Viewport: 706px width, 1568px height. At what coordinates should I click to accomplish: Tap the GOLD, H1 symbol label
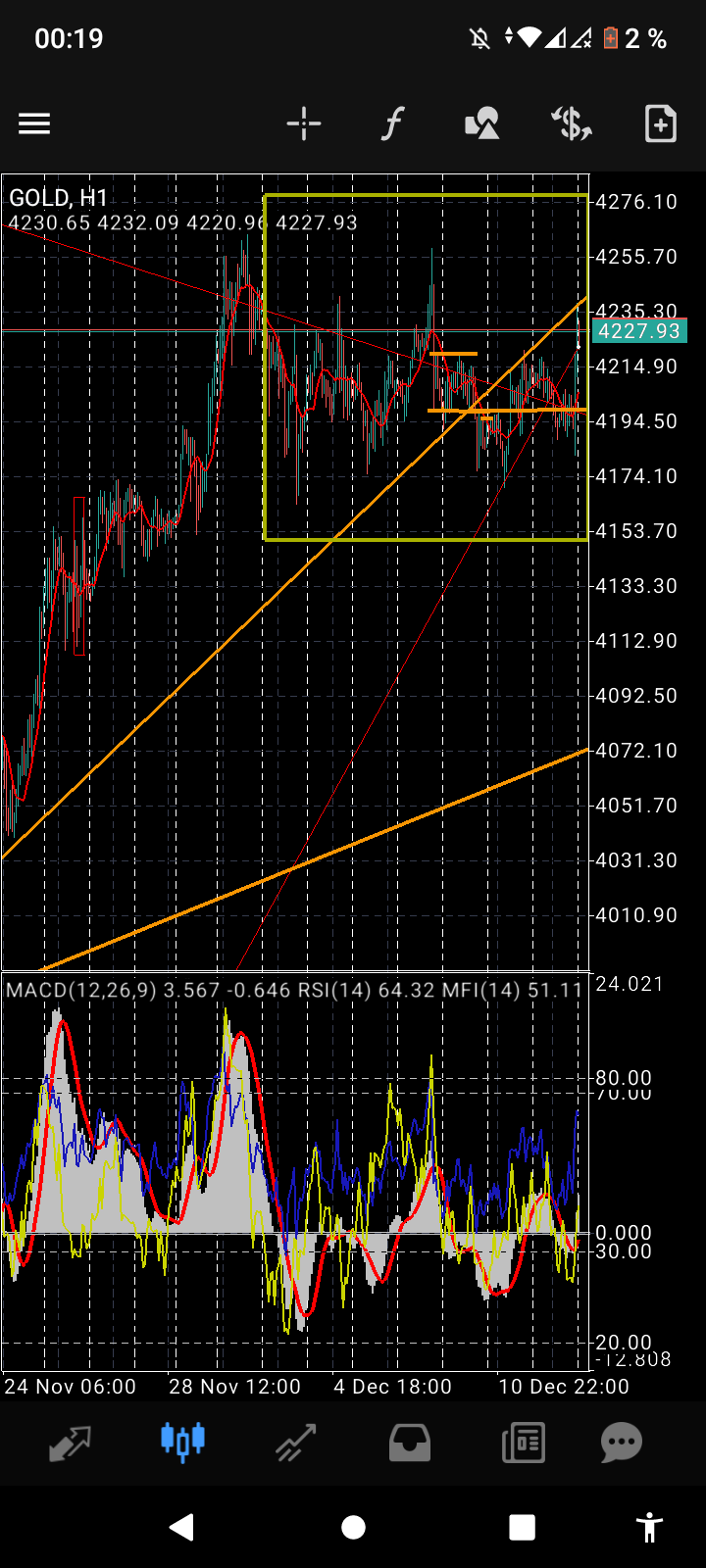point(58,199)
